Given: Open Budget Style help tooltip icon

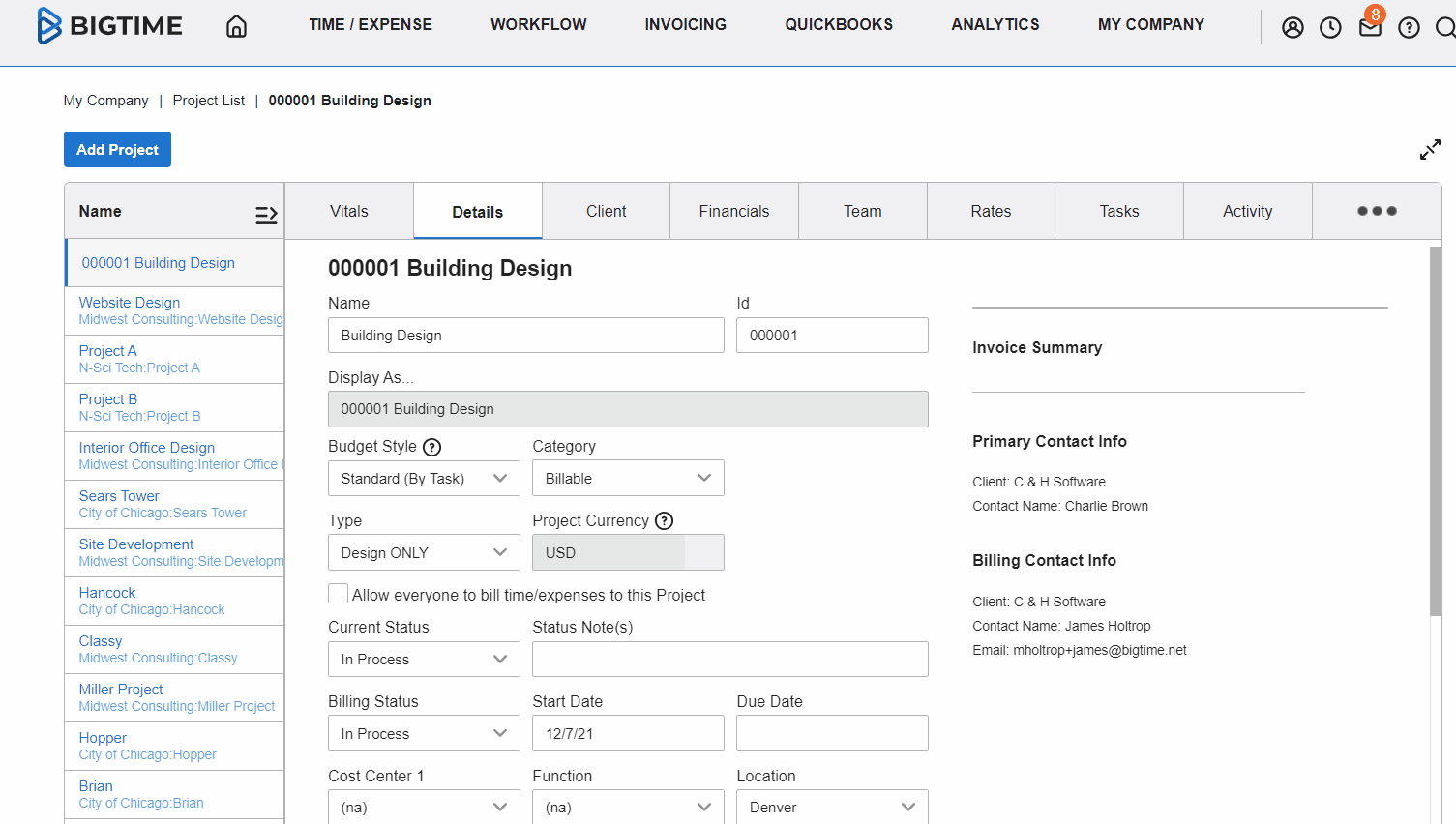Looking at the screenshot, I should coord(431,446).
